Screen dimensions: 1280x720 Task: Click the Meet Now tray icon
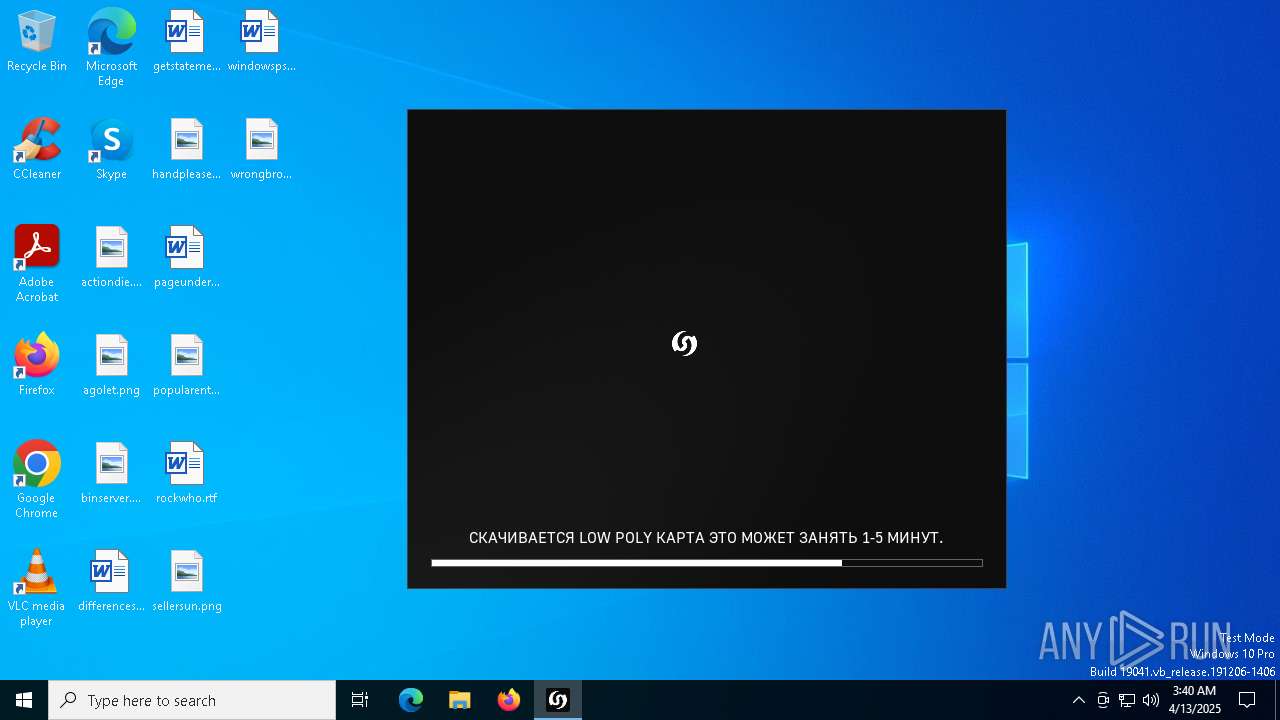1103,700
